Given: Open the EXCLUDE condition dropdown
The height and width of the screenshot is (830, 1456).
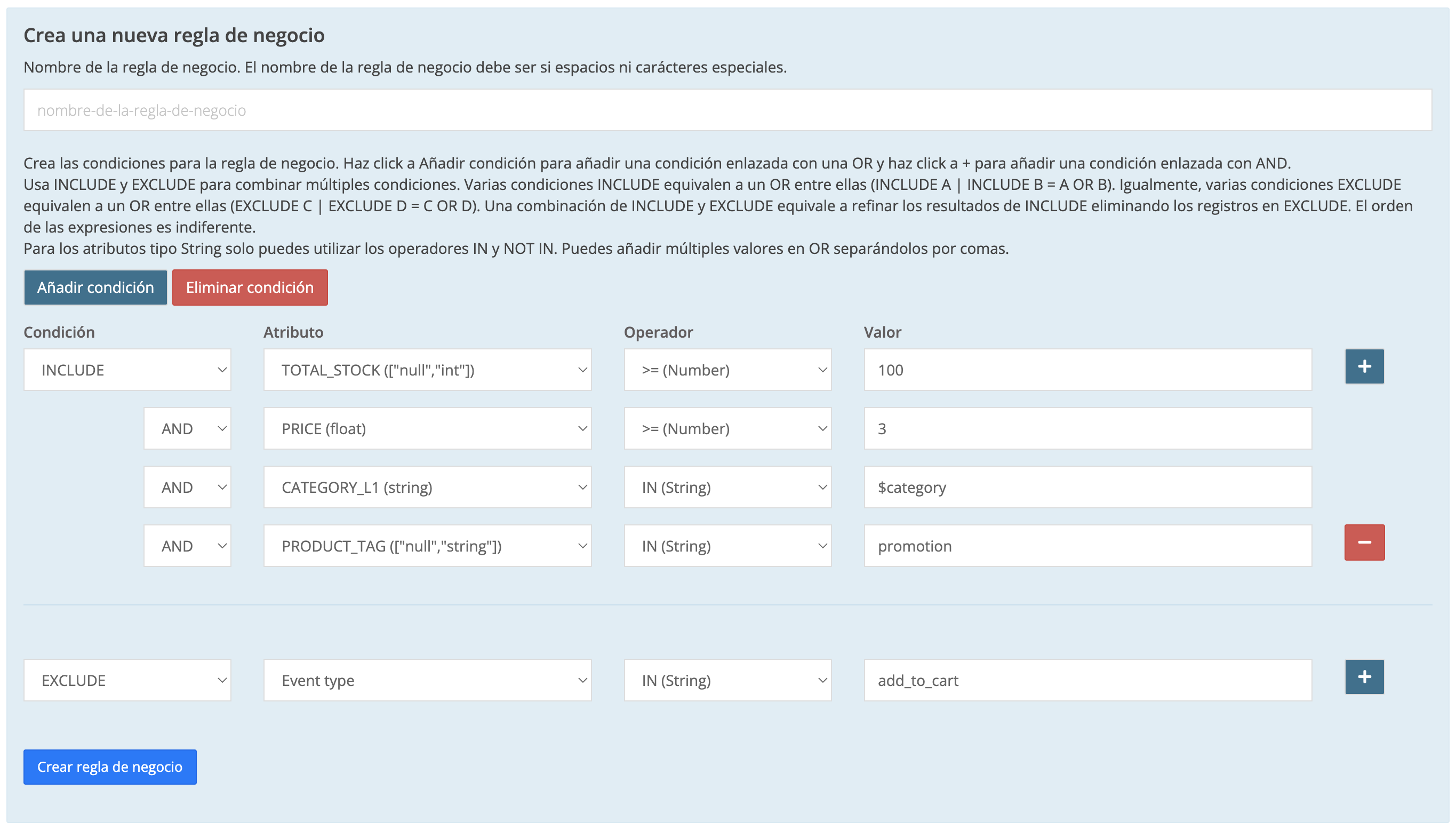Looking at the screenshot, I should tap(127, 680).
